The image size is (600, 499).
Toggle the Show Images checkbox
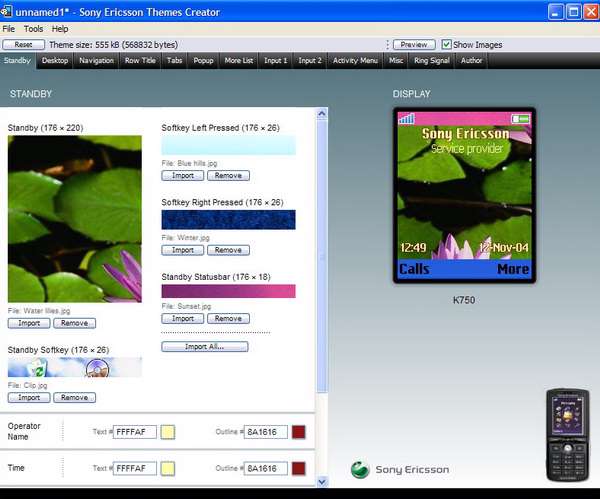pos(446,45)
